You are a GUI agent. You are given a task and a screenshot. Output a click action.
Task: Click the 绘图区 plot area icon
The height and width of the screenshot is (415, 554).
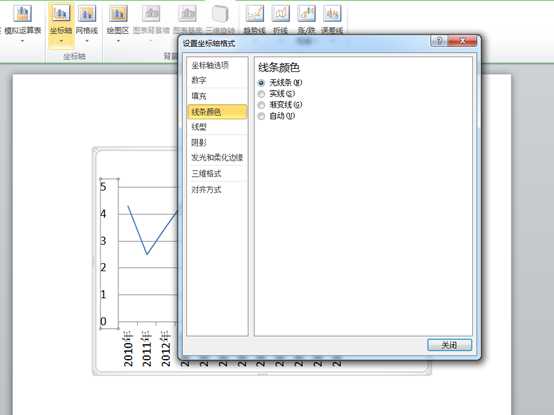(118, 13)
